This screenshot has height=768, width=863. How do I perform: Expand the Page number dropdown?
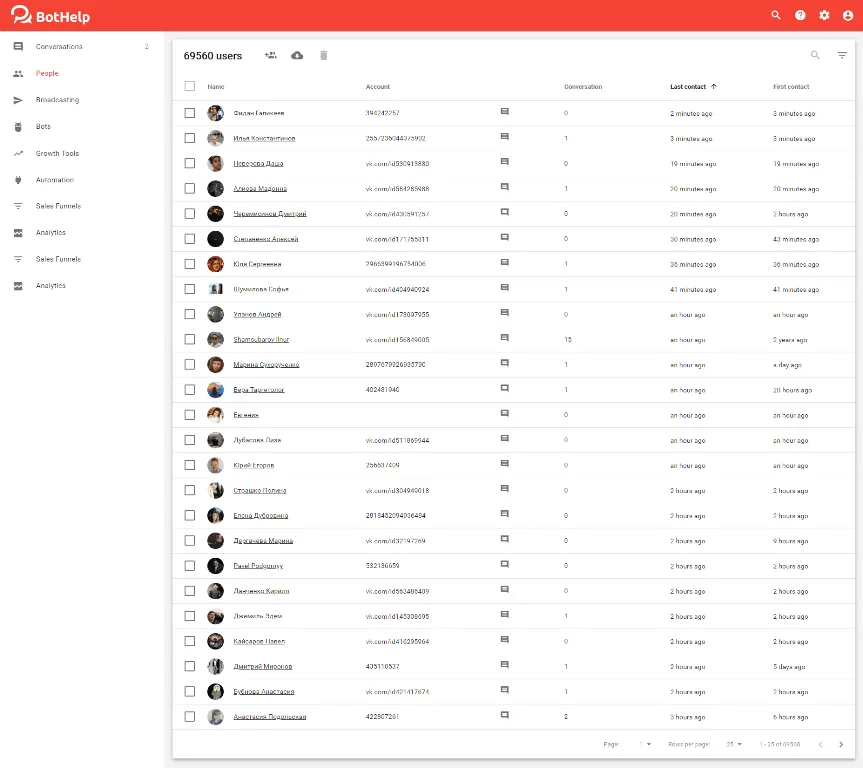coord(645,744)
